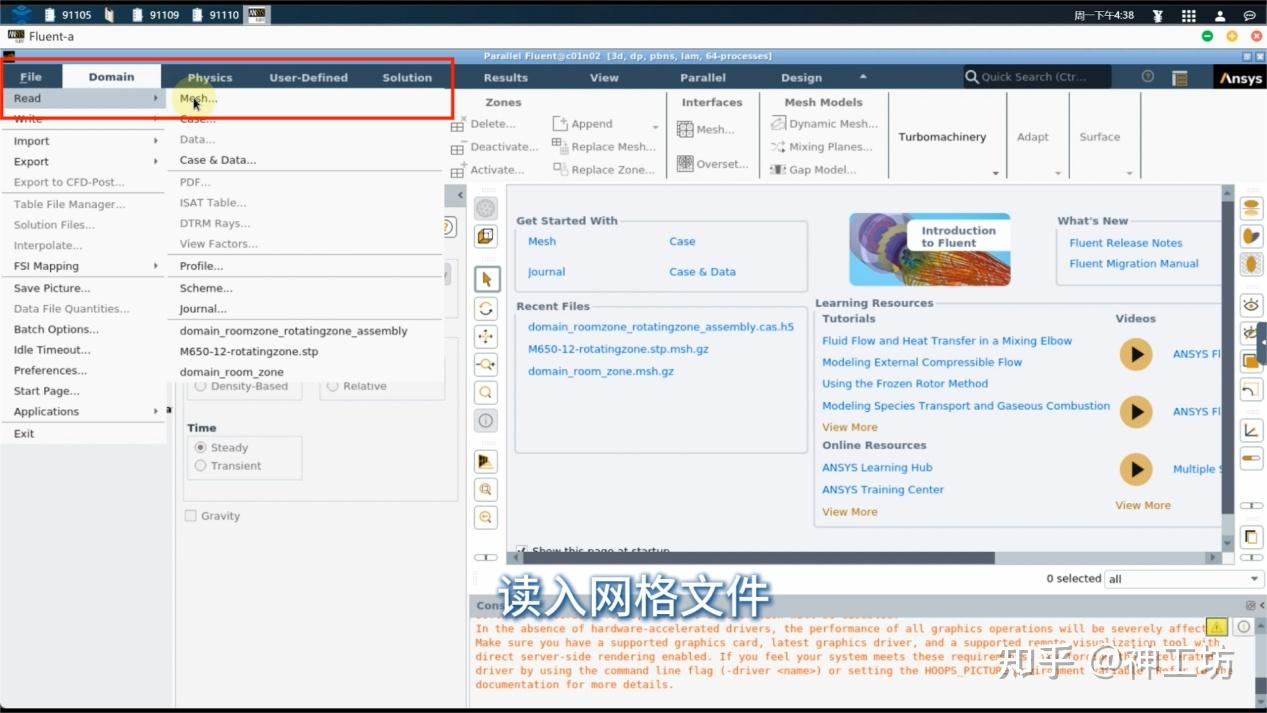Enable the Gravity checkbox
This screenshot has height=713, width=1267.
pos(190,516)
